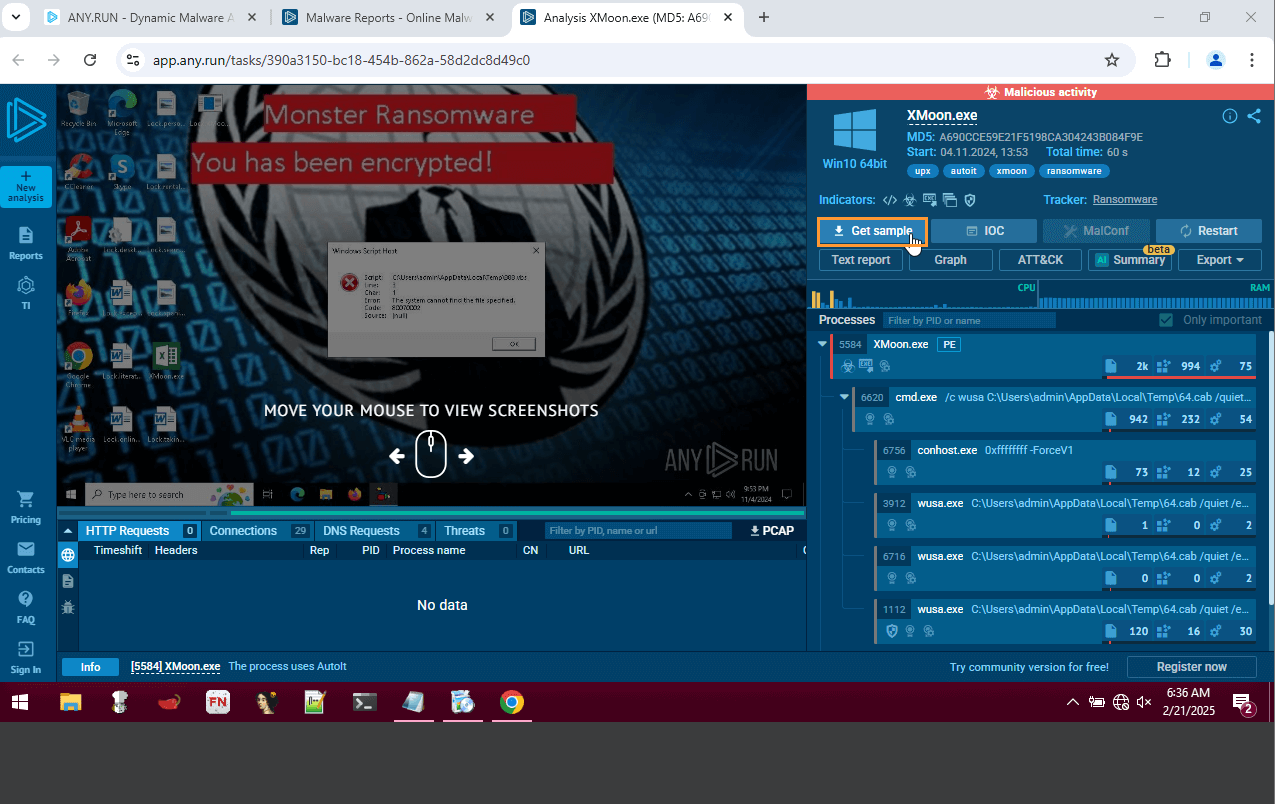Open the browser tab search dropdown
This screenshot has height=804, width=1275.
(x=15, y=17)
